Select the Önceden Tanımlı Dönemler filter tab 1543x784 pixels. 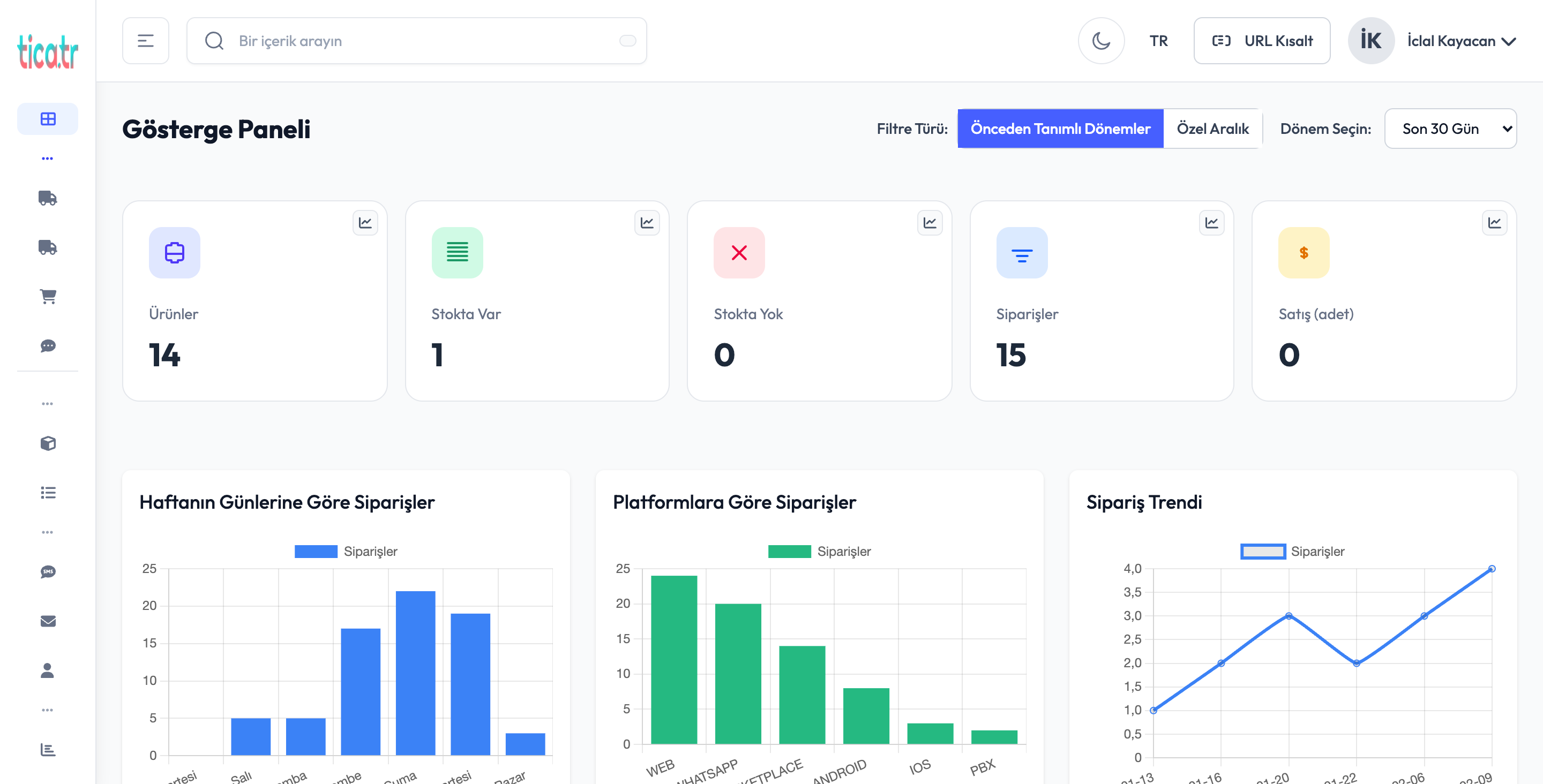point(1060,129)
